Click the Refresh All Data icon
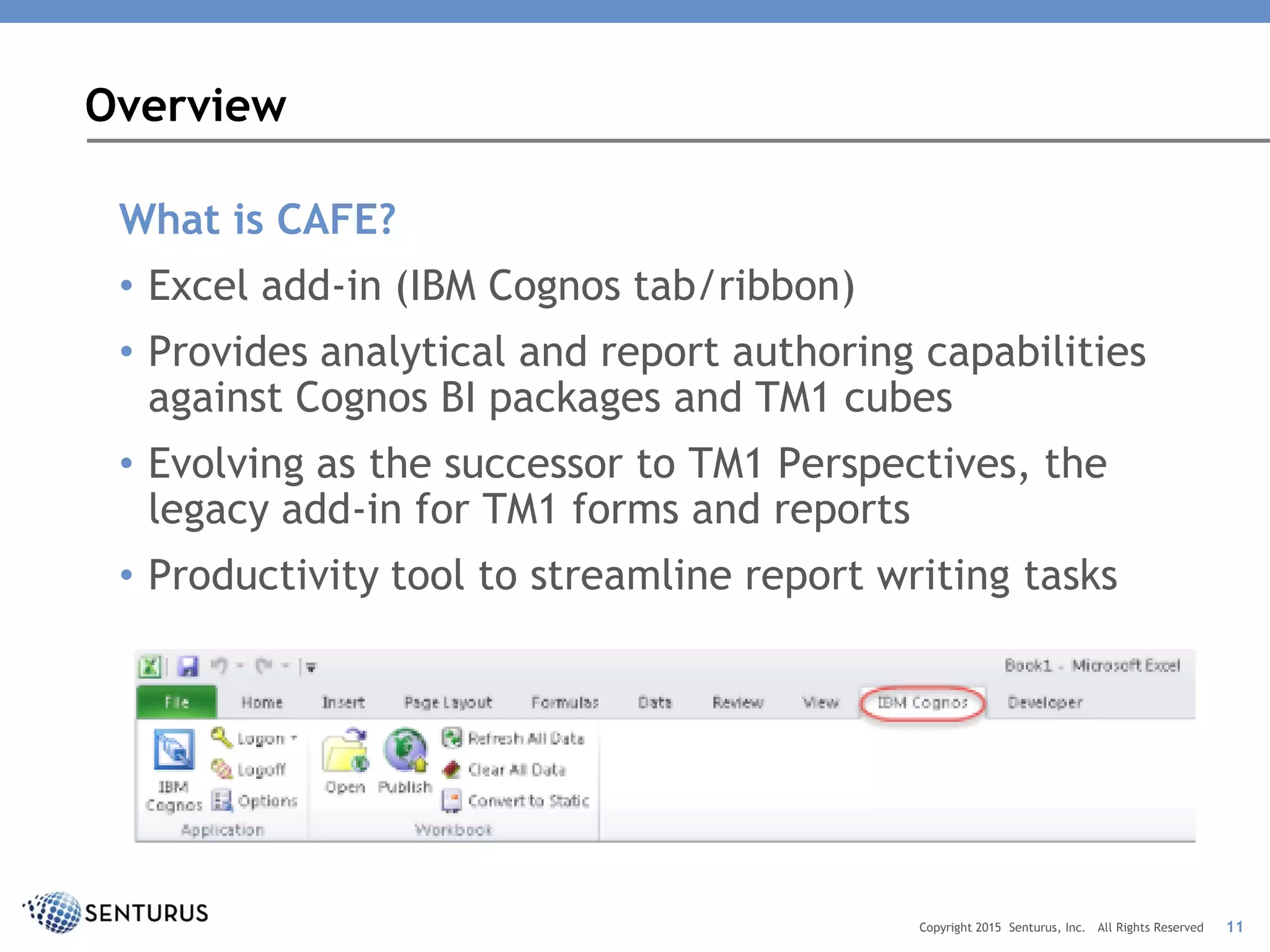The height and width of the screenshot is (952, 1270). point(451,738)
